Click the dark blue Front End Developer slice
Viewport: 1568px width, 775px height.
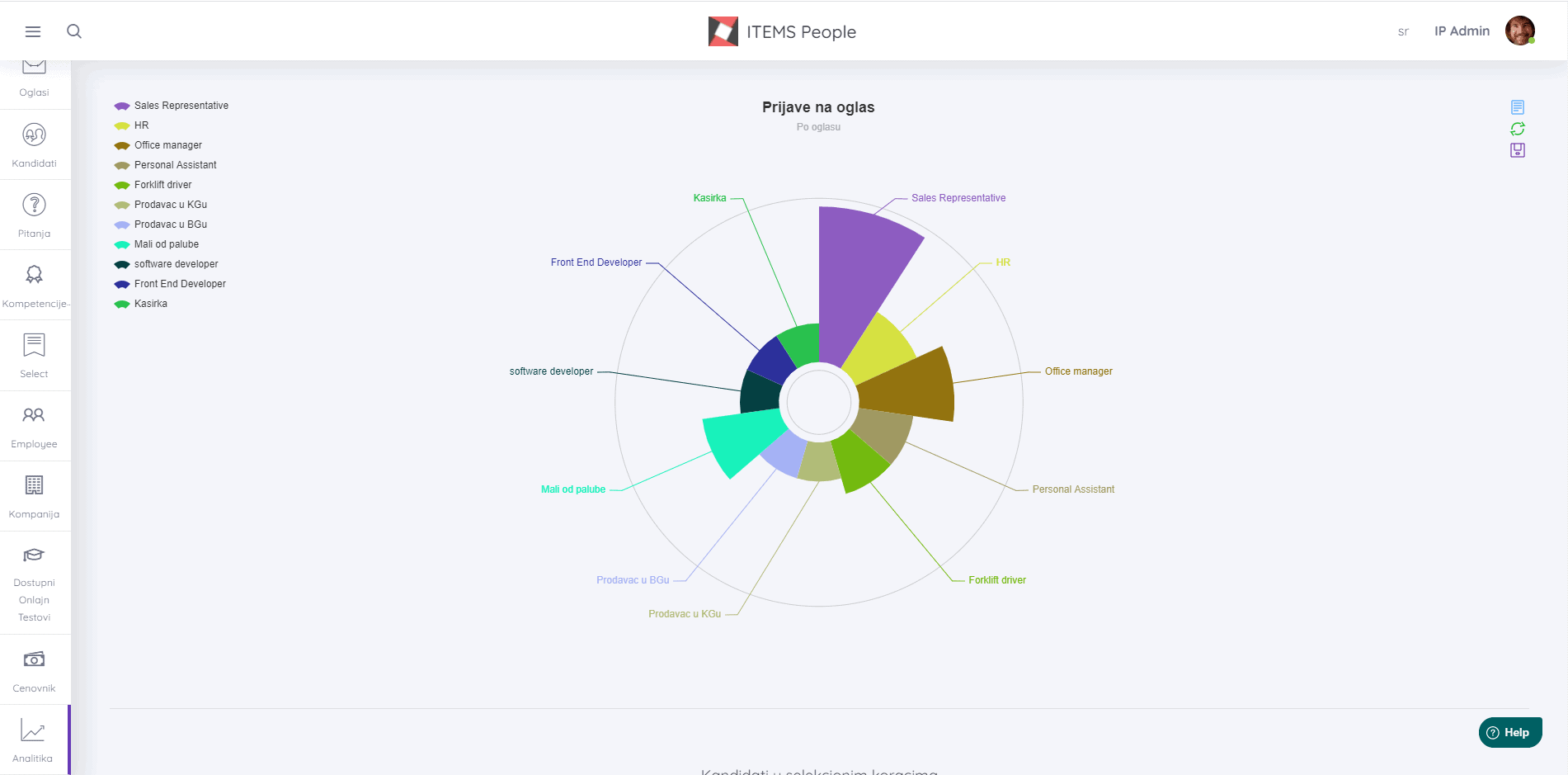[771, 362]
